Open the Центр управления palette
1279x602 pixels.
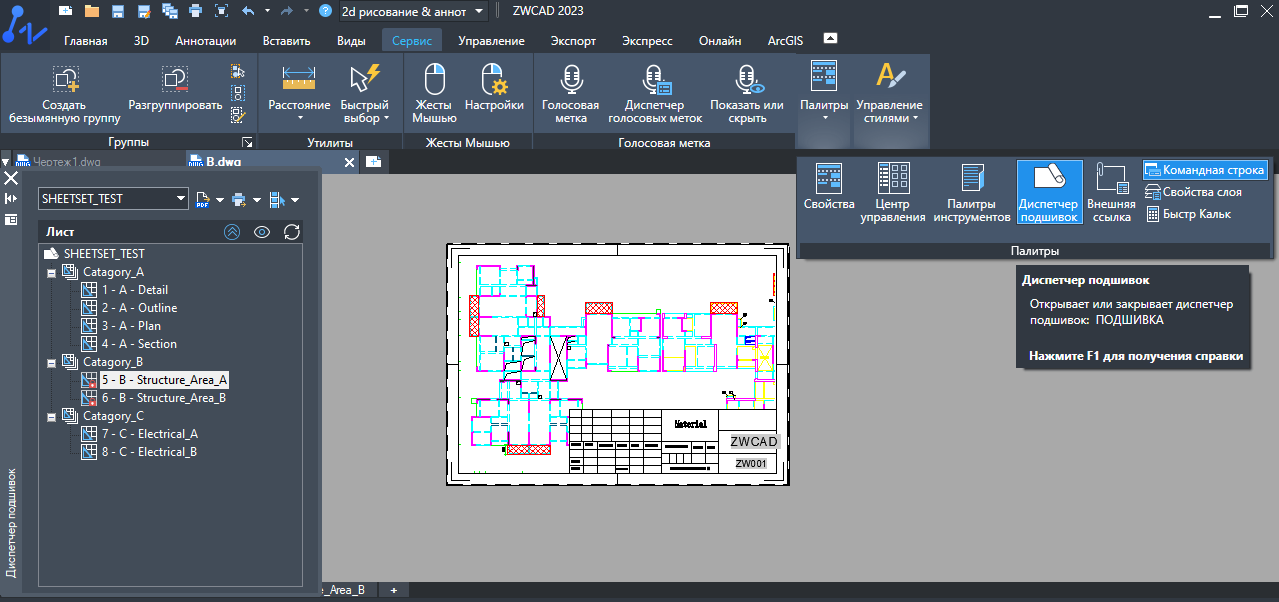point(892,192)
